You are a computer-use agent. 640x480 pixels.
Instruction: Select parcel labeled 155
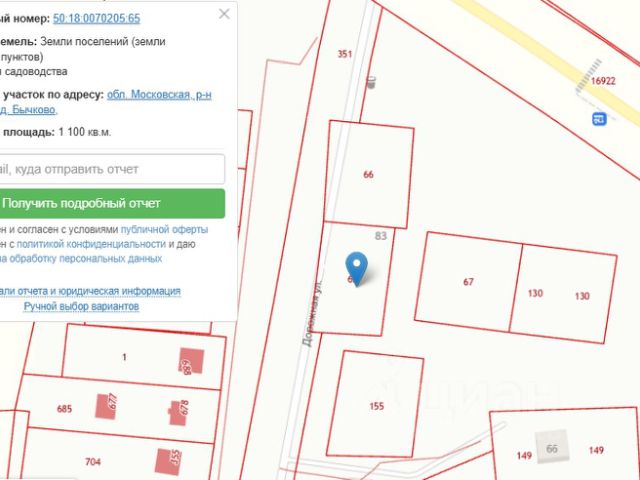click(x=376, y=406)
